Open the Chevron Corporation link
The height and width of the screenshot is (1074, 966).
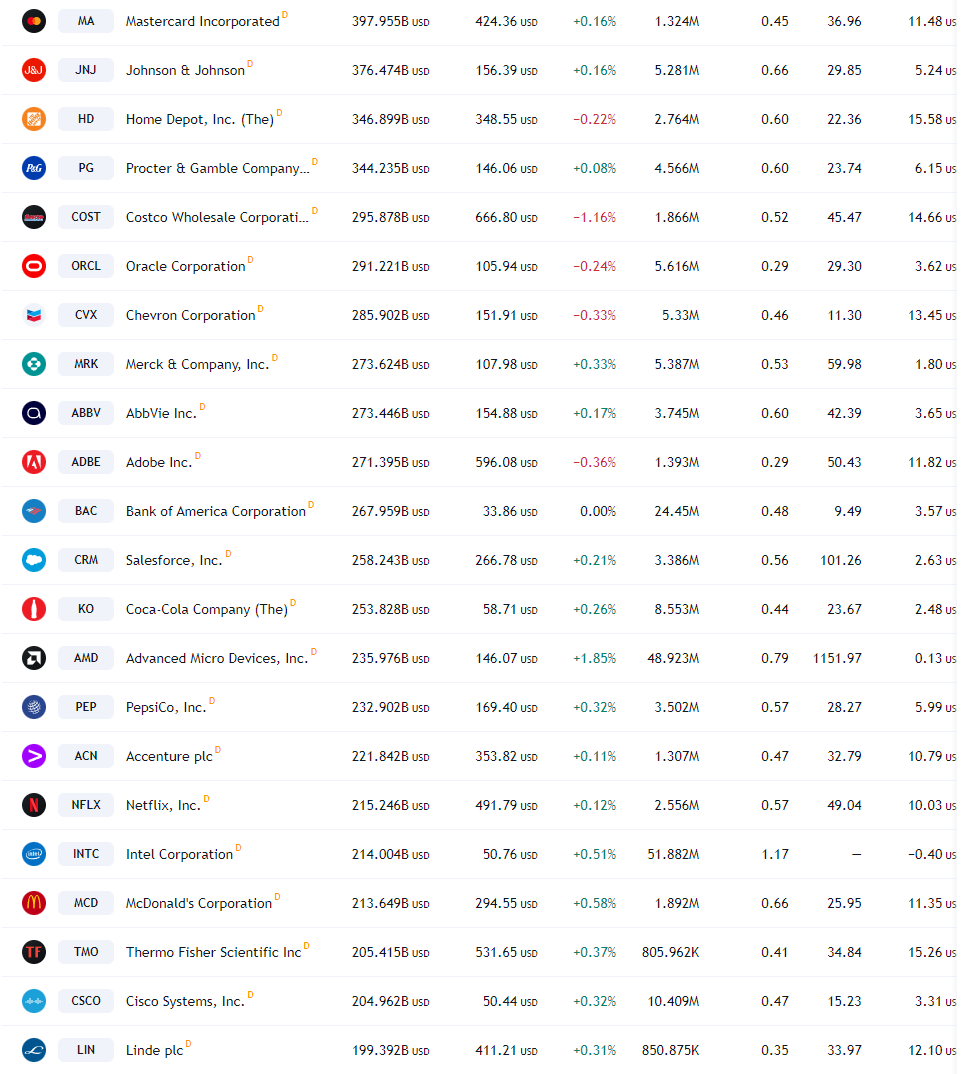(190, 315)
